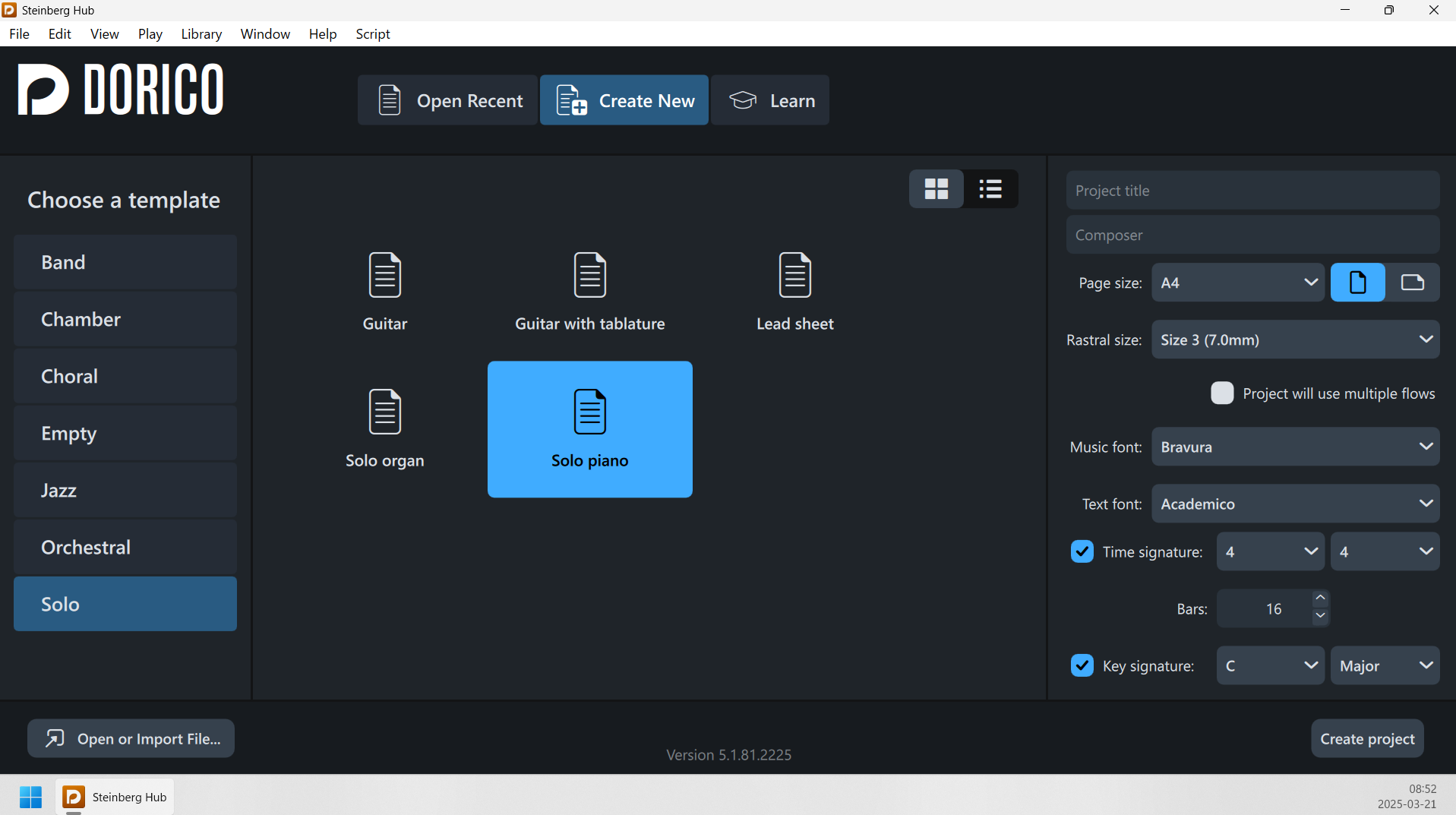Switch to list view of templates
Viewport: 1456px width, 815px height.
(990, 188)
